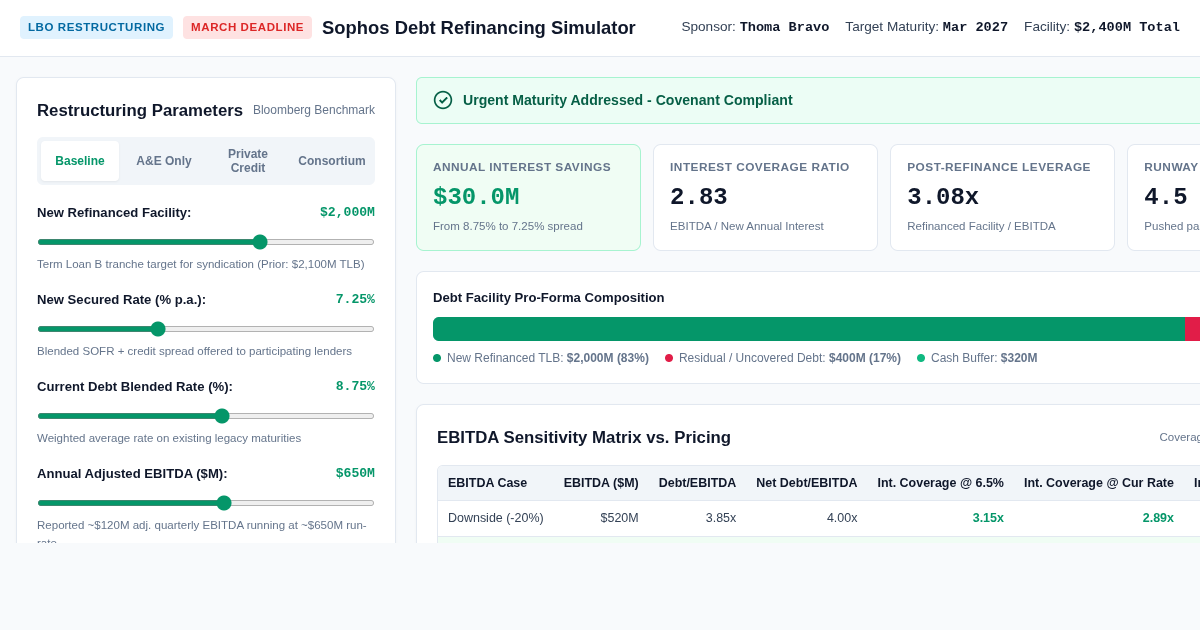Viewport: 1200px width, 630px height.
Task: Click the Debt Facility Pro-Forma Composition heading
Action: (x=549, y=298)
